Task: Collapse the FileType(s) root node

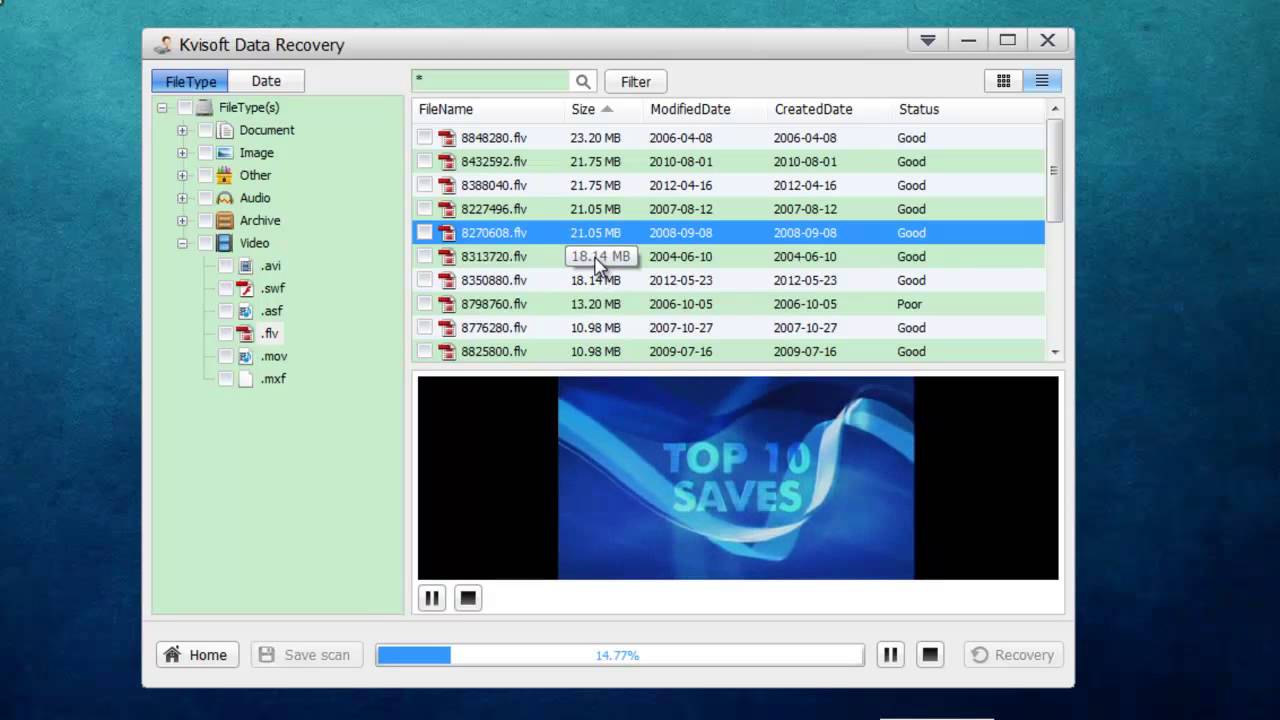Action: point(162,107)
